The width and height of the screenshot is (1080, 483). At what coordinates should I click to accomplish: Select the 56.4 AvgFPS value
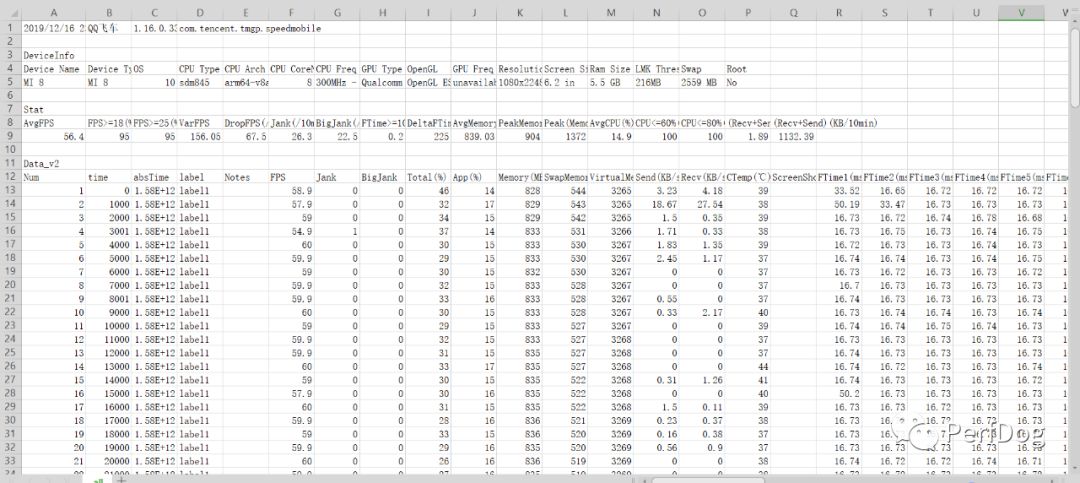coord(54,136)
